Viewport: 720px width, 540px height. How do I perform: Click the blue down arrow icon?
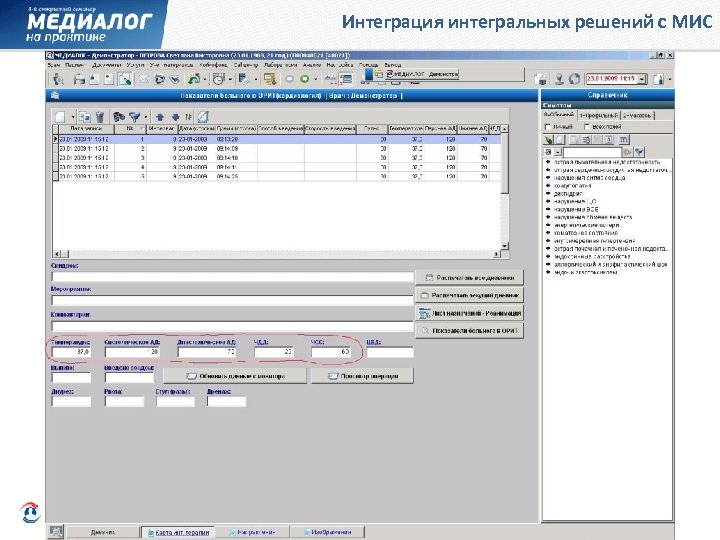point(175,117)
